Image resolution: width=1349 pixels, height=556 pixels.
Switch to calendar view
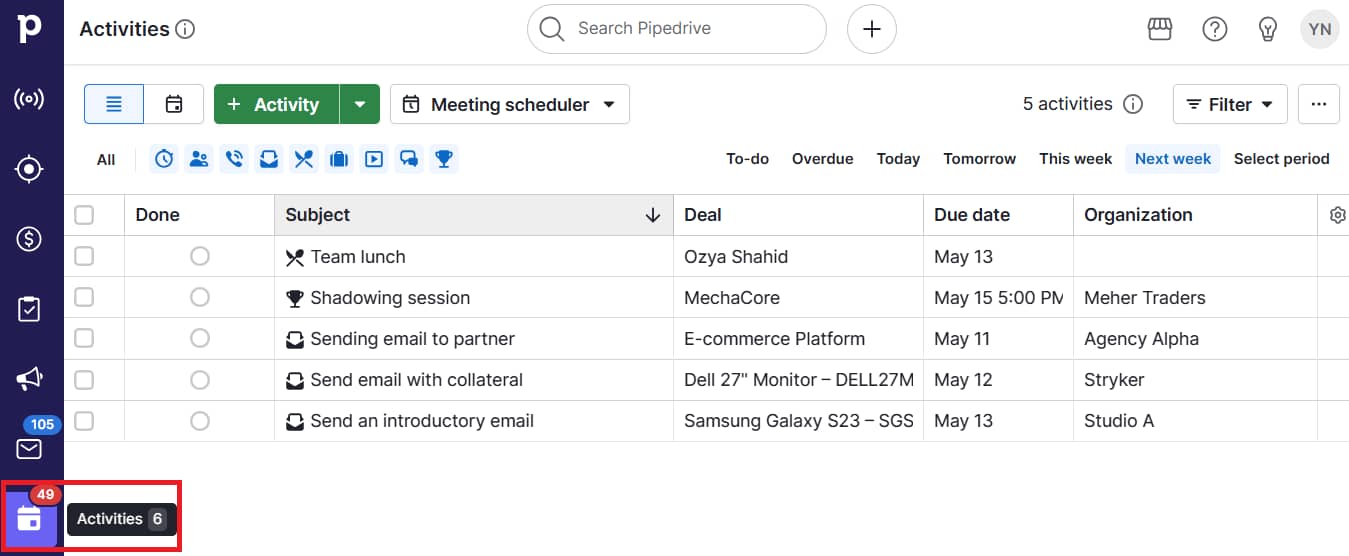pos(174,104)
